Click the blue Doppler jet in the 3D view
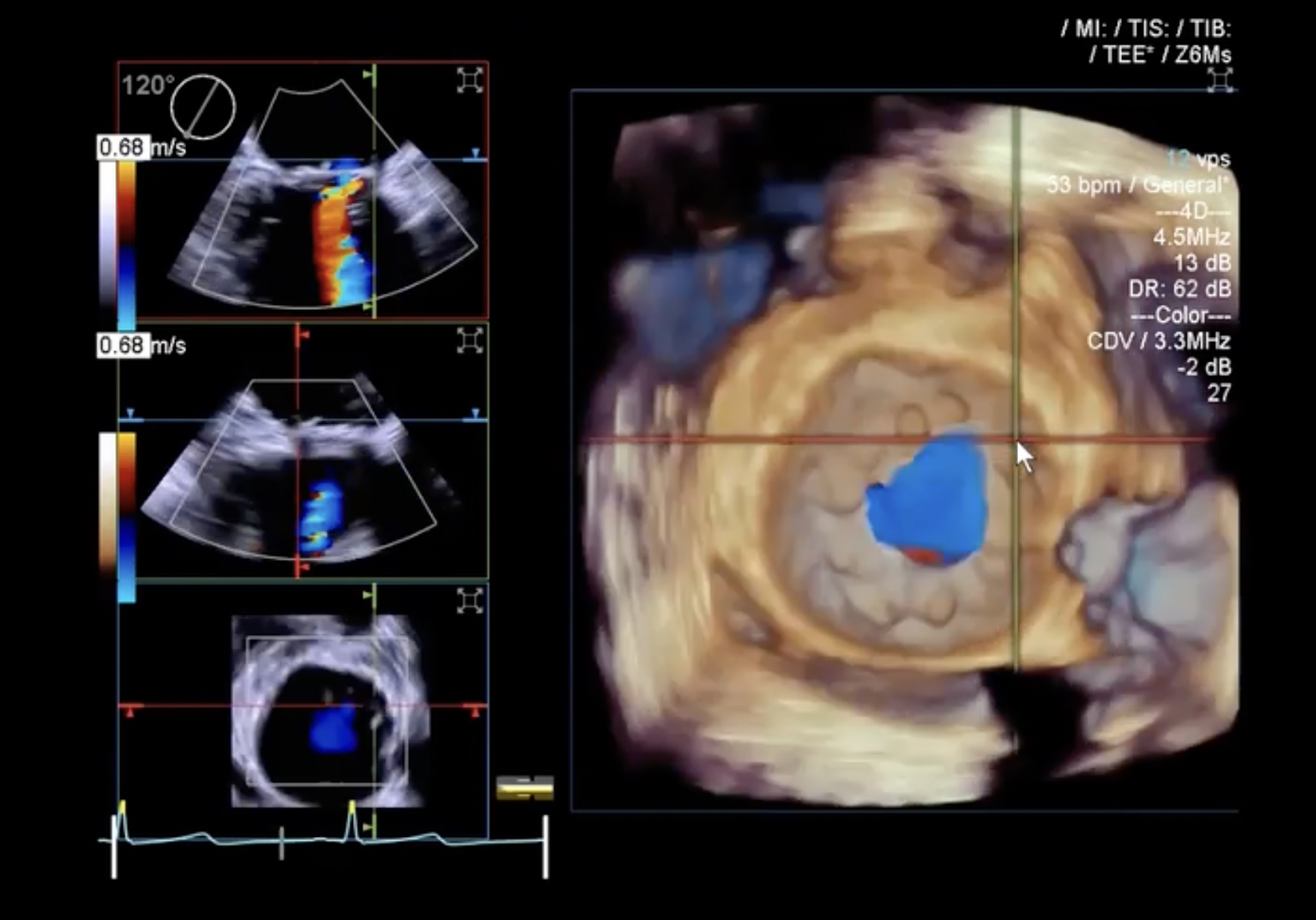 click(930, 495)
